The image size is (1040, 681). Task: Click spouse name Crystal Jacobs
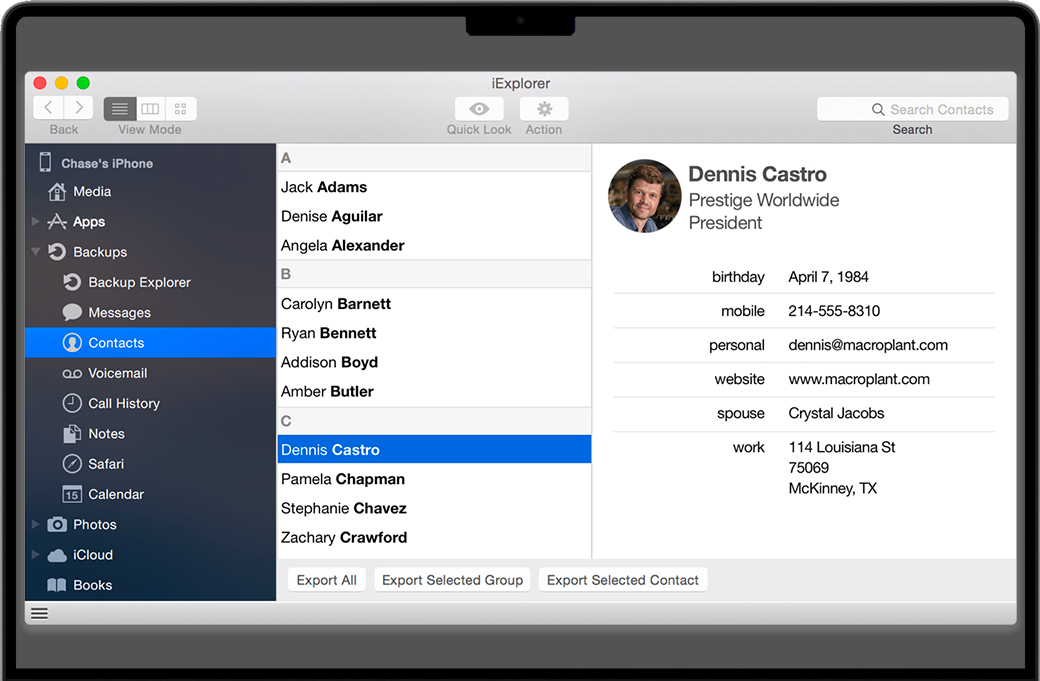(836, 413)
